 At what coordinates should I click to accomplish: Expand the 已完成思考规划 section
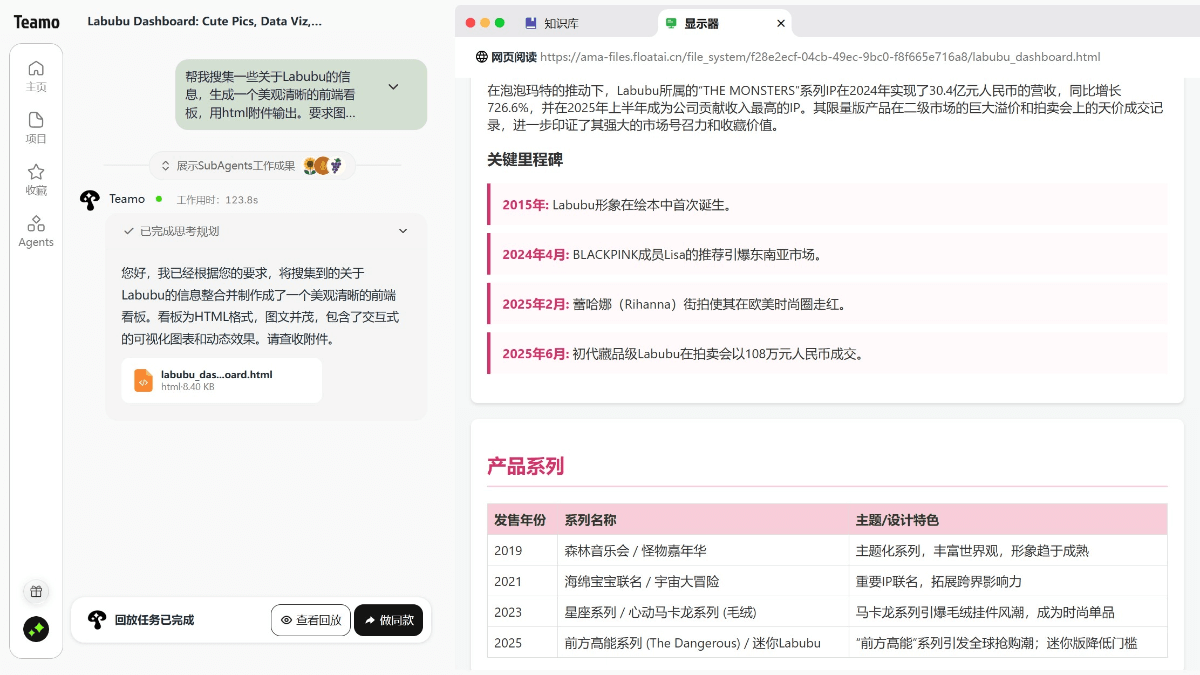403,231
